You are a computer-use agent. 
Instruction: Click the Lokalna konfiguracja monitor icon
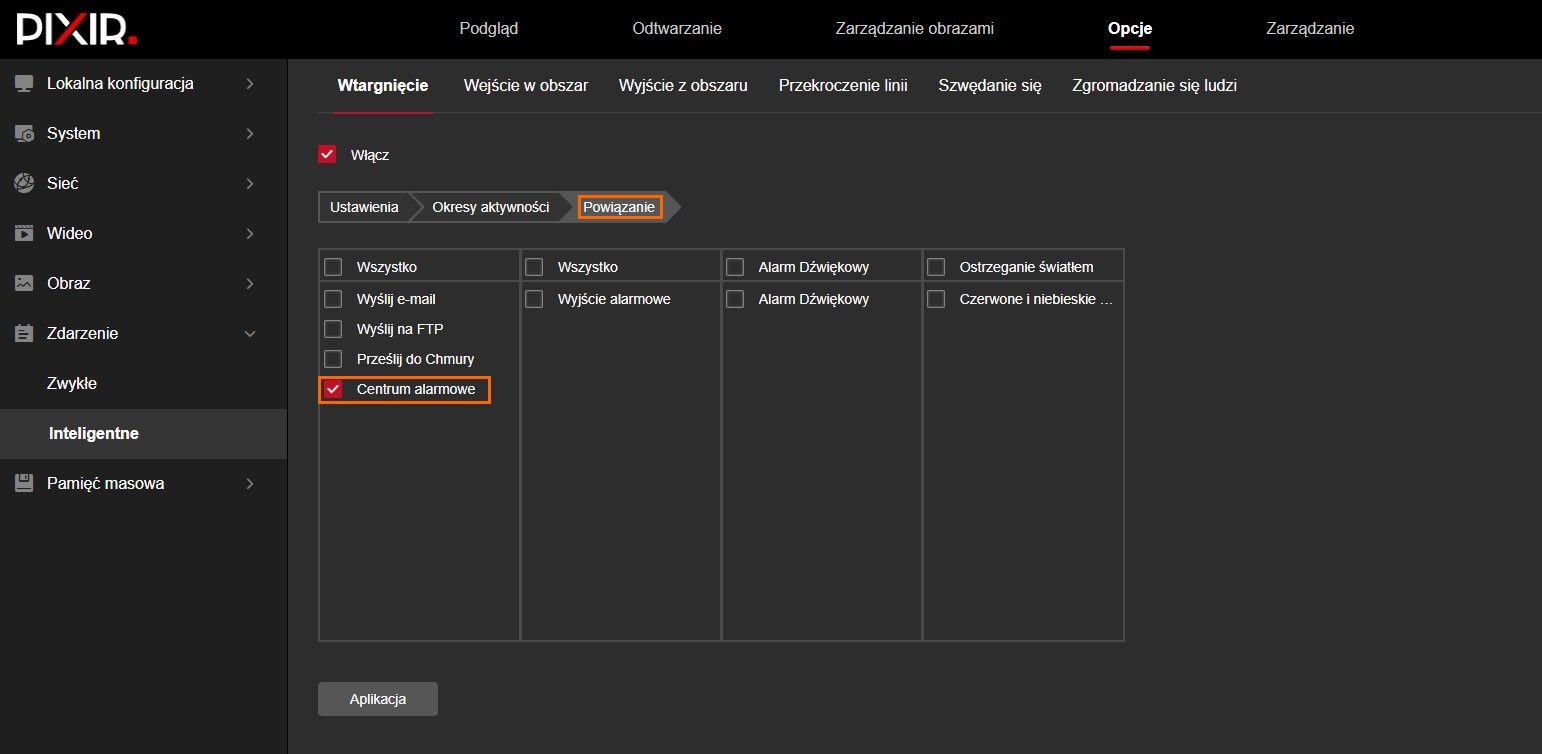pyautogui.click(x=24, y=84)
